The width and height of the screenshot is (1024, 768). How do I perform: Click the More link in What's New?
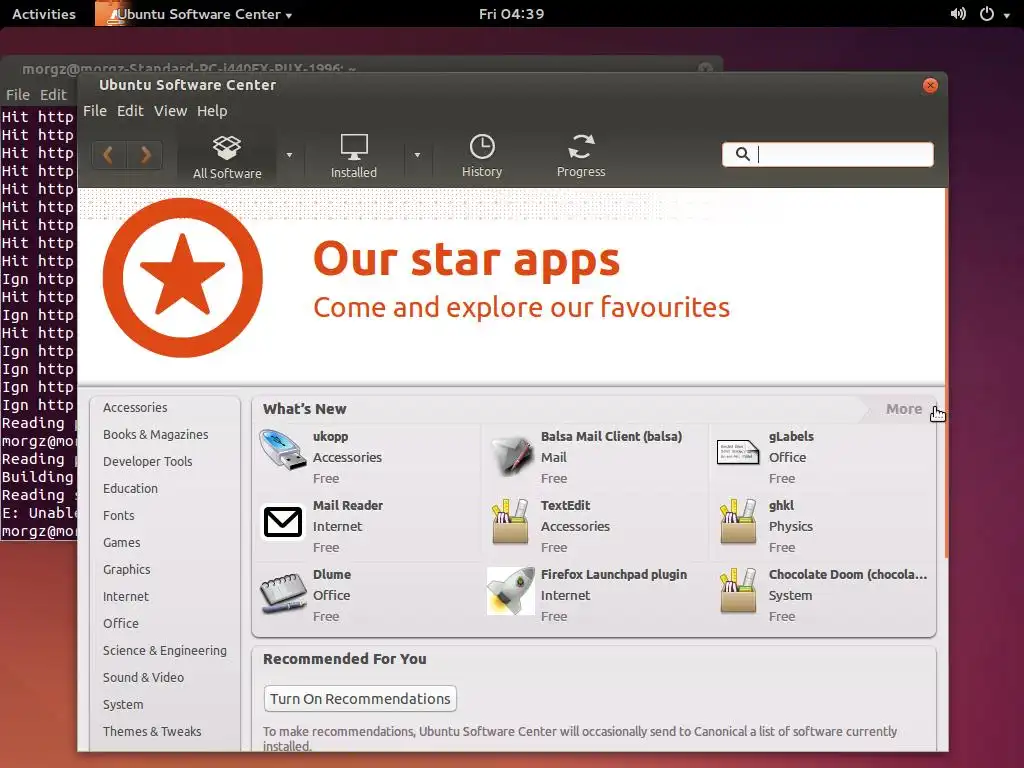(904, 409)
